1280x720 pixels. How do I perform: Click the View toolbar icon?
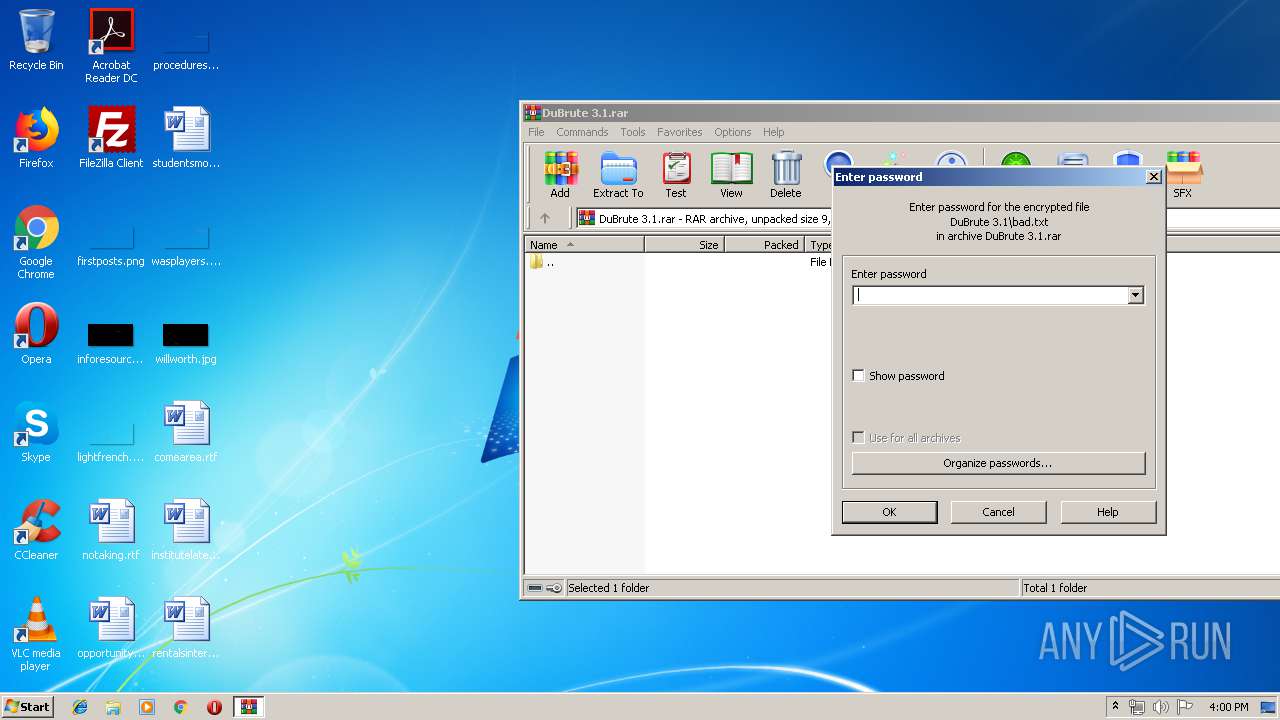(731, 175)
